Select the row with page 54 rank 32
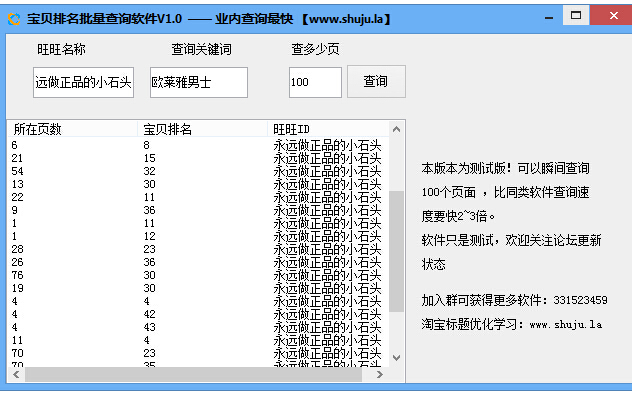This screenshot has height=393, width=632. pos(198,171)
